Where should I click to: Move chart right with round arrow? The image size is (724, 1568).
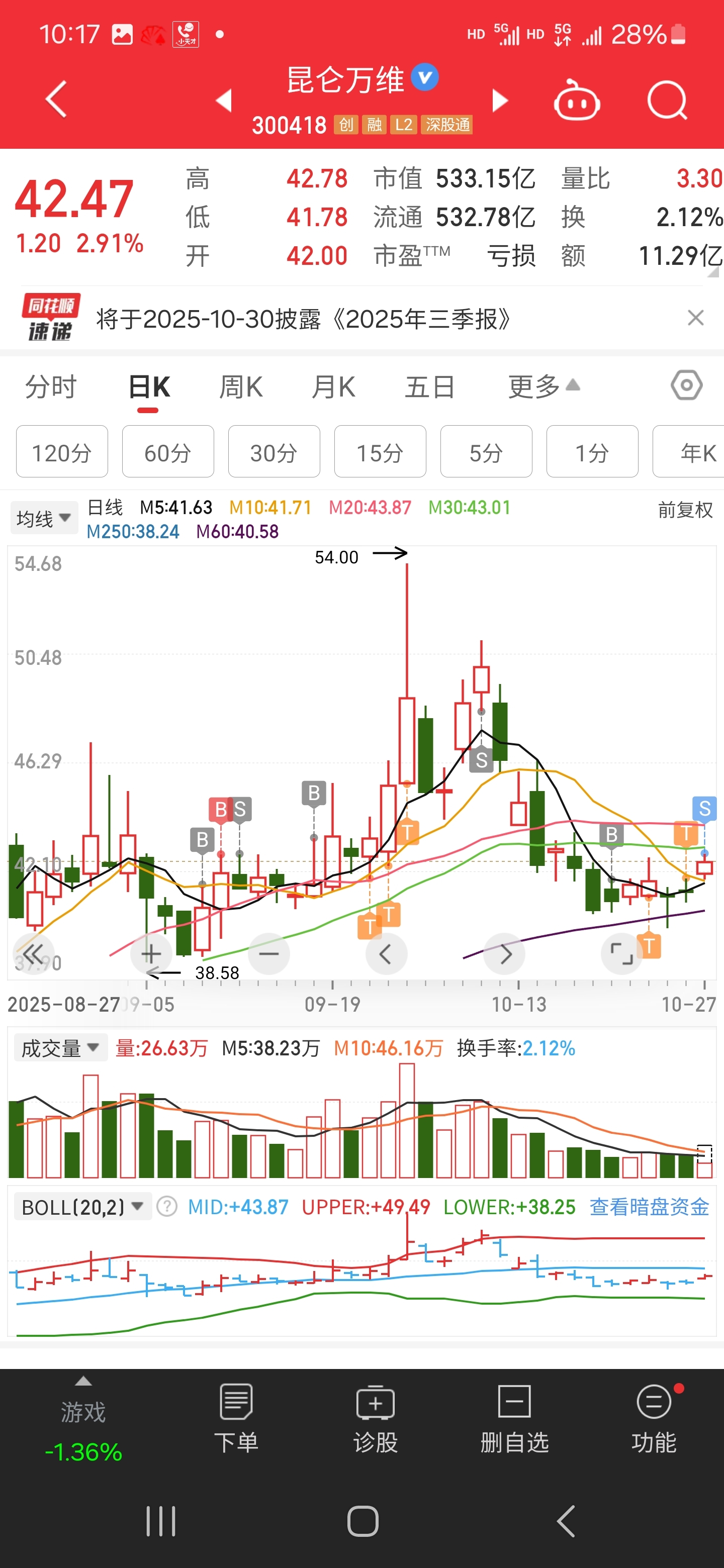(504, 954)
